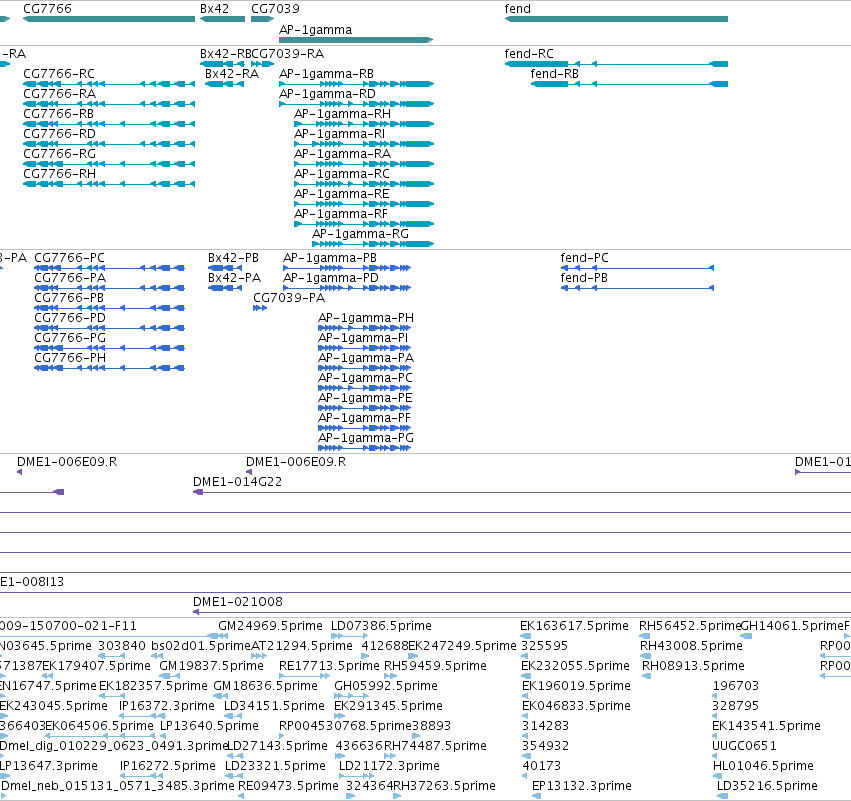Select the teal CG7766 gene bar
The height and width of the screenshot is (801, 851).
[109, 20]
